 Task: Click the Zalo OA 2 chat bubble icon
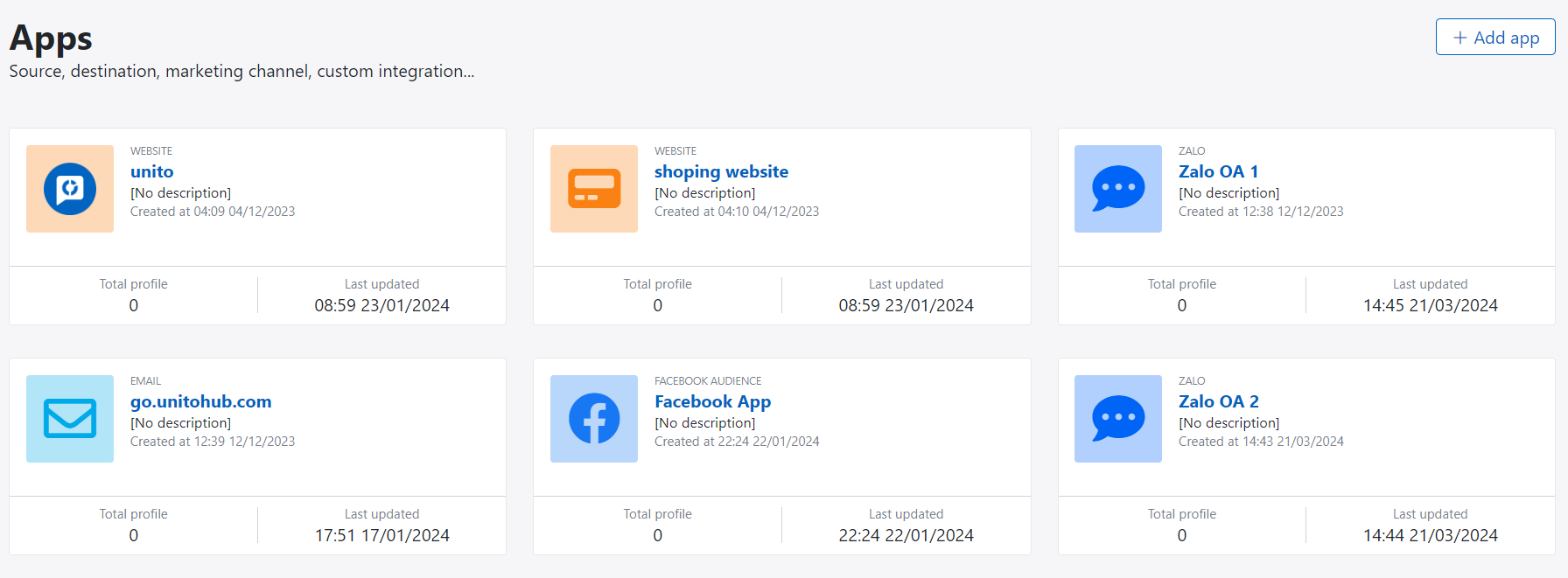coord(1117,419)
